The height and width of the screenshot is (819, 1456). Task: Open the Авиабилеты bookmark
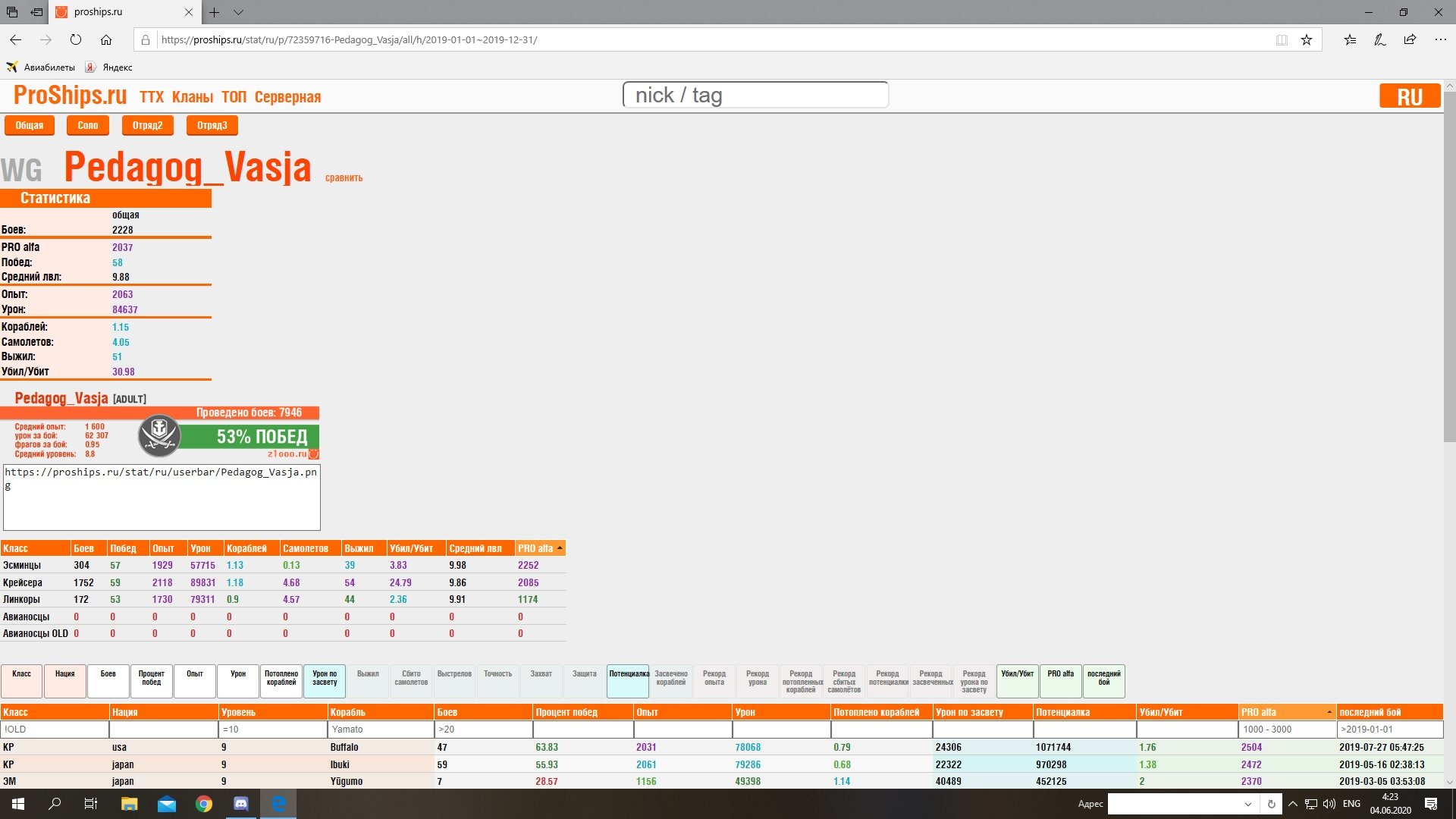pos(41,67)
